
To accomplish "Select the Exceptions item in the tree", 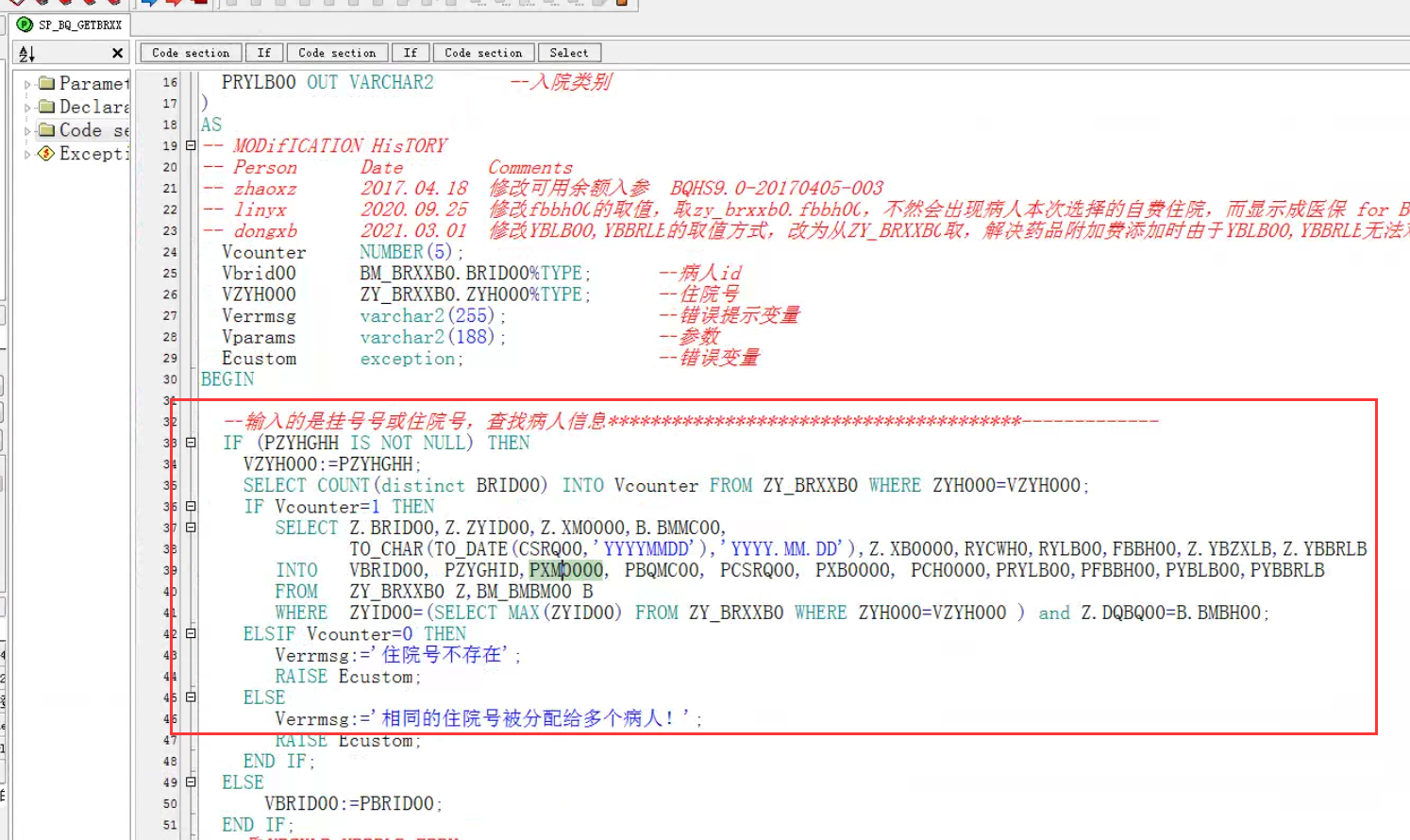I will pos(93,154).
